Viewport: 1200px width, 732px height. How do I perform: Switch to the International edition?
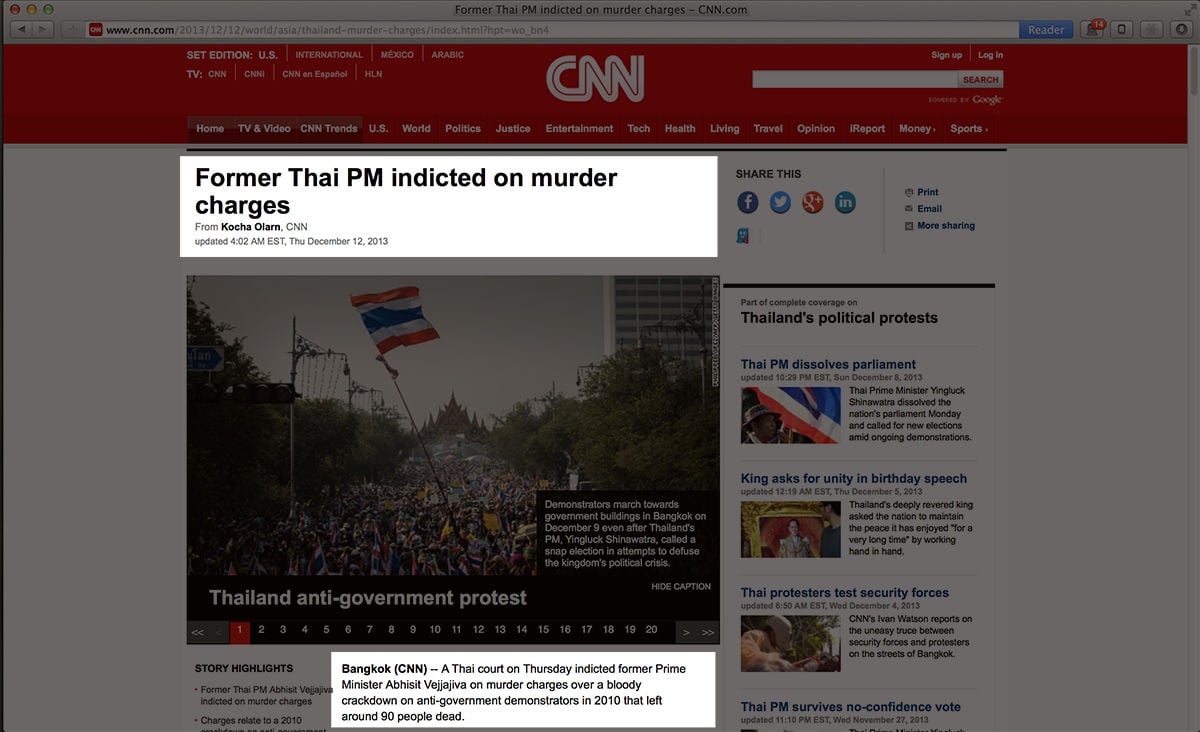329,55
